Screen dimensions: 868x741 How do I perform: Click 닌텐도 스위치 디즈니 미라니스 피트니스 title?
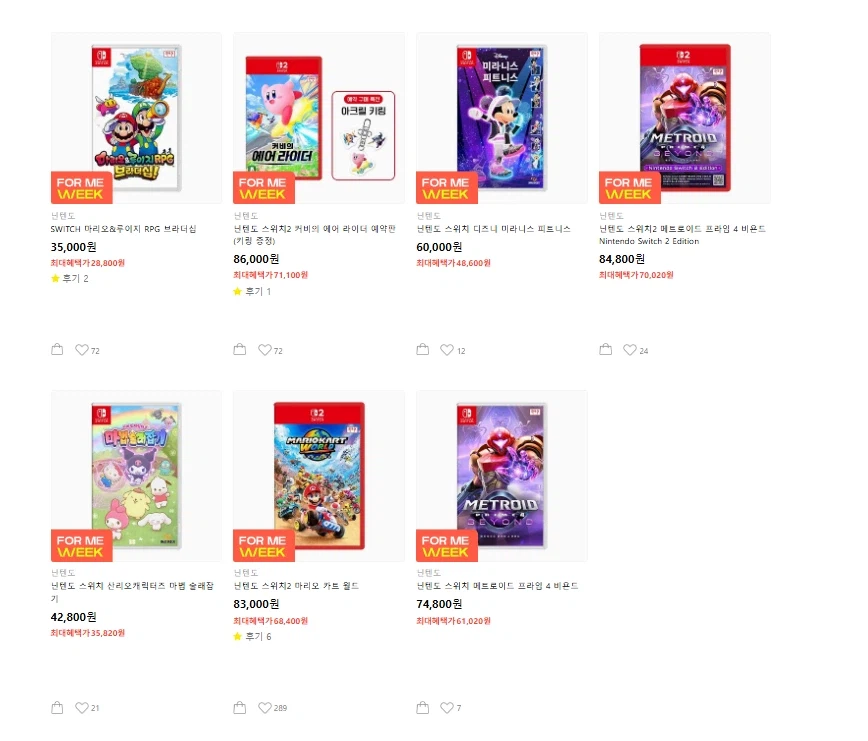pyautogui.click(x=493, y=229)
